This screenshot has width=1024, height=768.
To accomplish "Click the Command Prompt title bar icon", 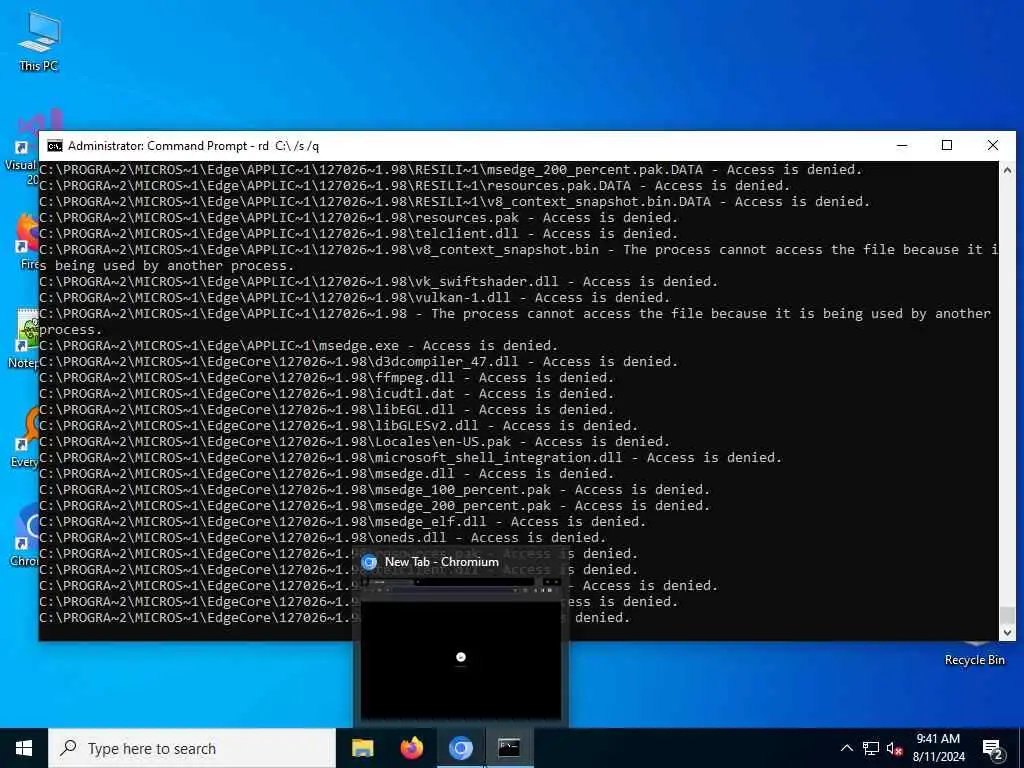I will [55, 146].
